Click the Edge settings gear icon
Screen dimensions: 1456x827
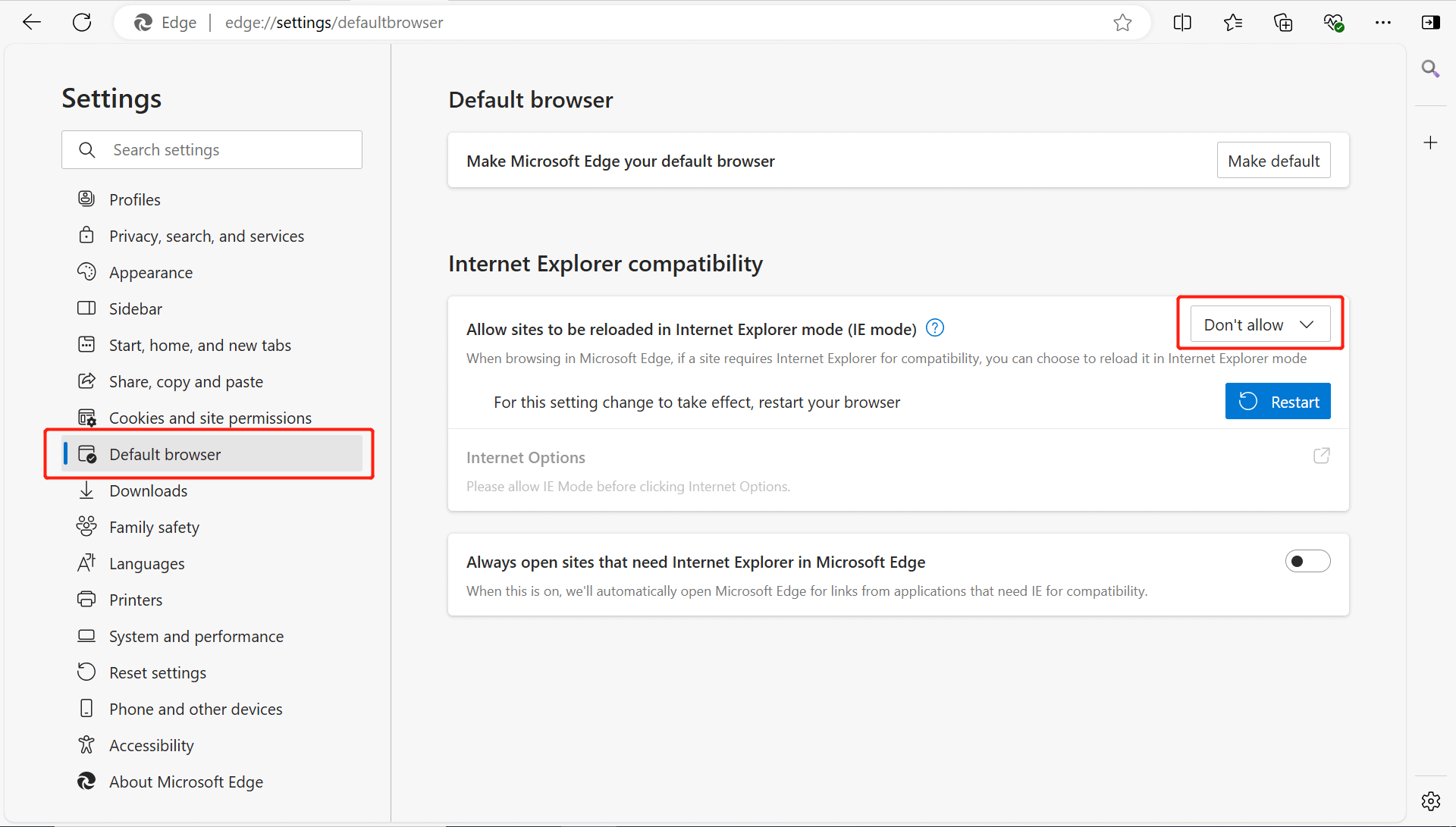coord(1431,798)
